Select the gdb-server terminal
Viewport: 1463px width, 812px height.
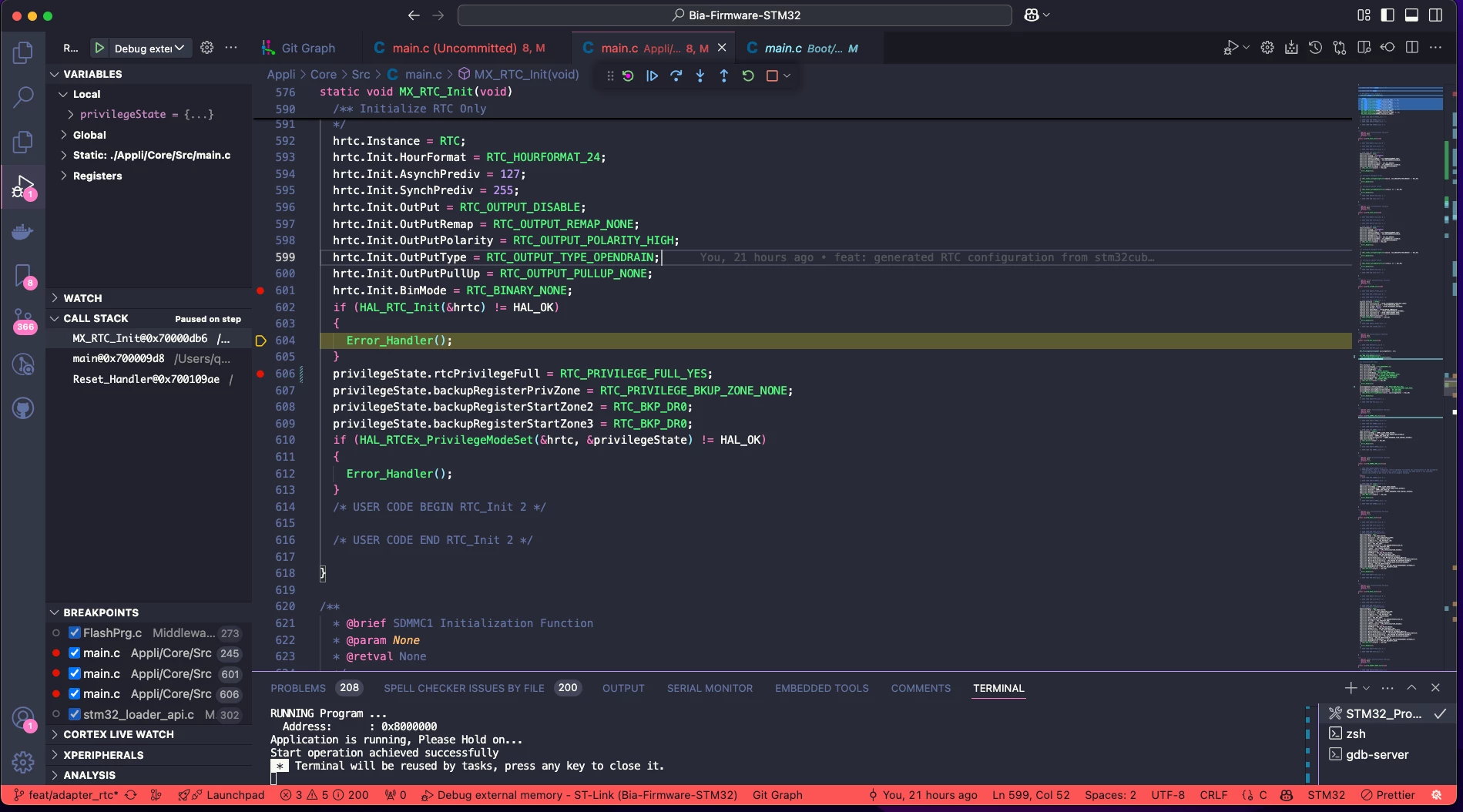pyautogui.click(x=1377, y=754)
